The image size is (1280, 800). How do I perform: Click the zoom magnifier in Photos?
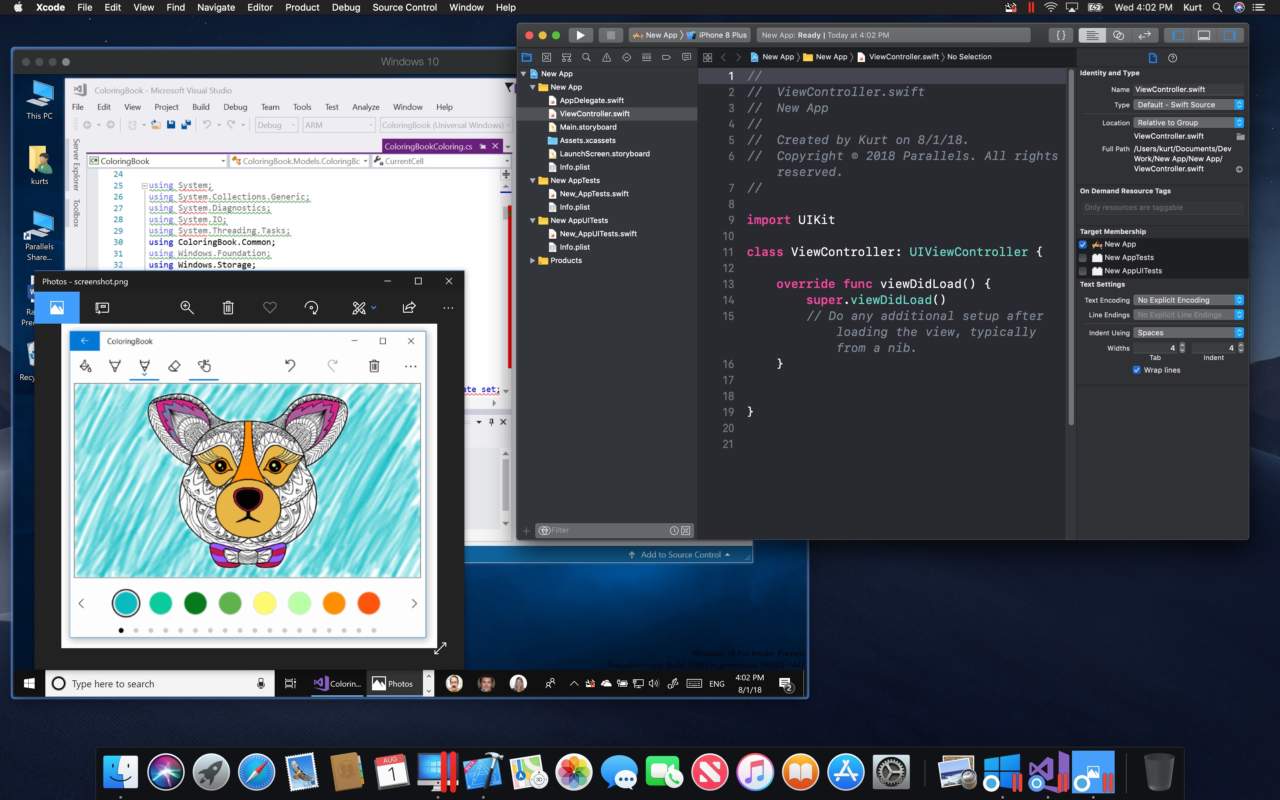tap(187, 308)
